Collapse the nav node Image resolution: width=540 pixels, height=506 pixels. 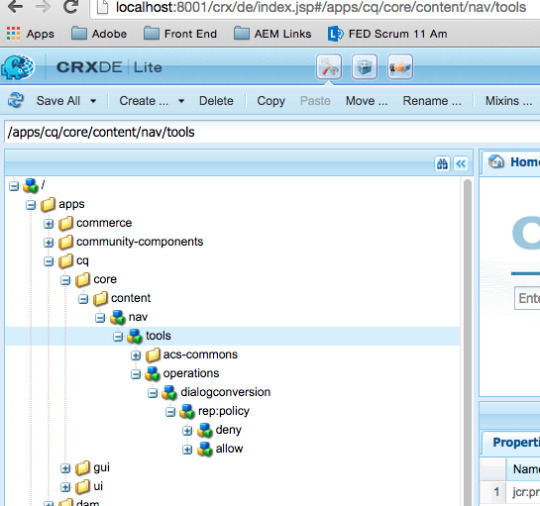click(x=100, y=318)
